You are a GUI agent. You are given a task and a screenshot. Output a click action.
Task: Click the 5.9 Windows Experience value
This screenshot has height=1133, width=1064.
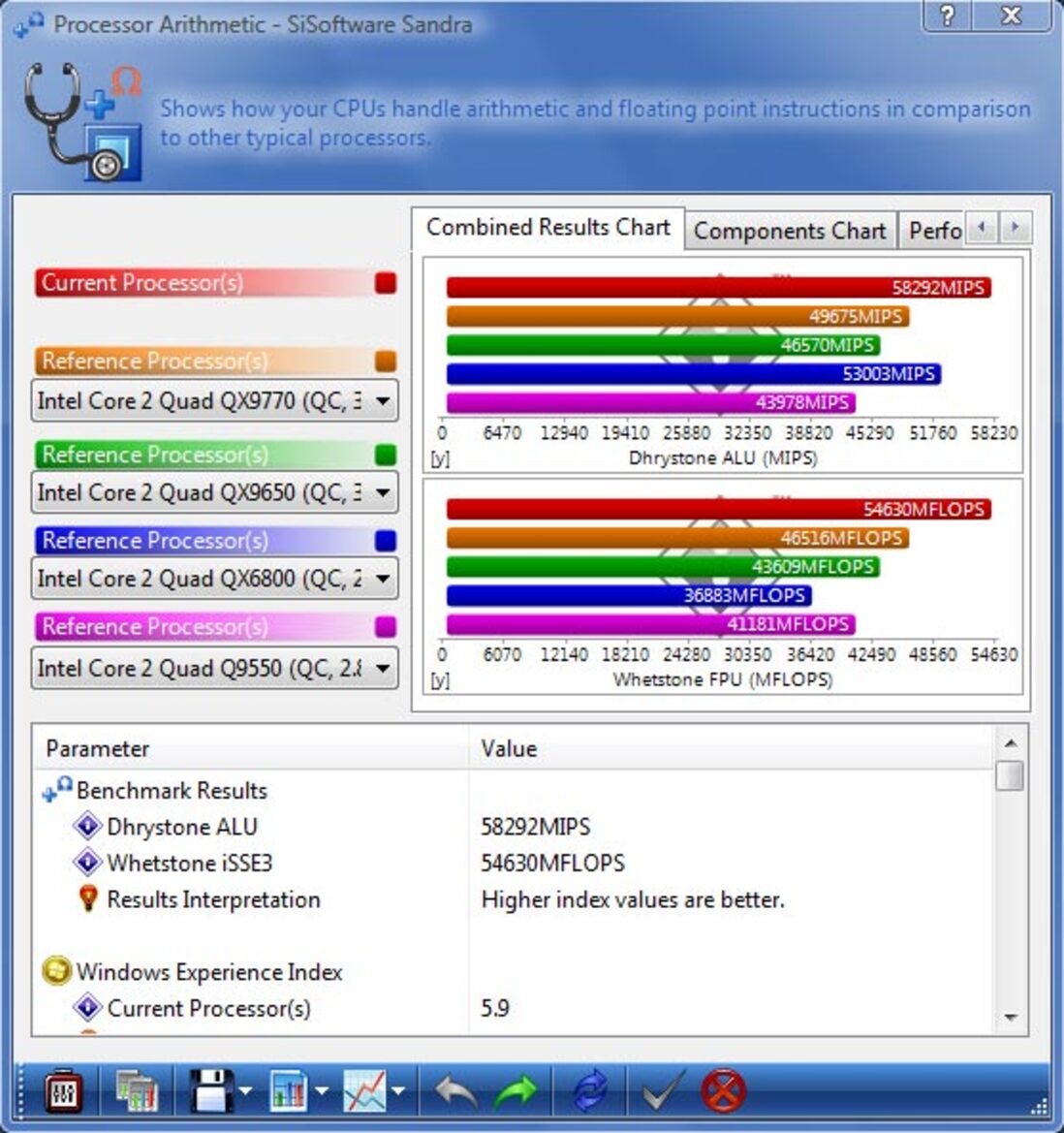click(495, 1007)
